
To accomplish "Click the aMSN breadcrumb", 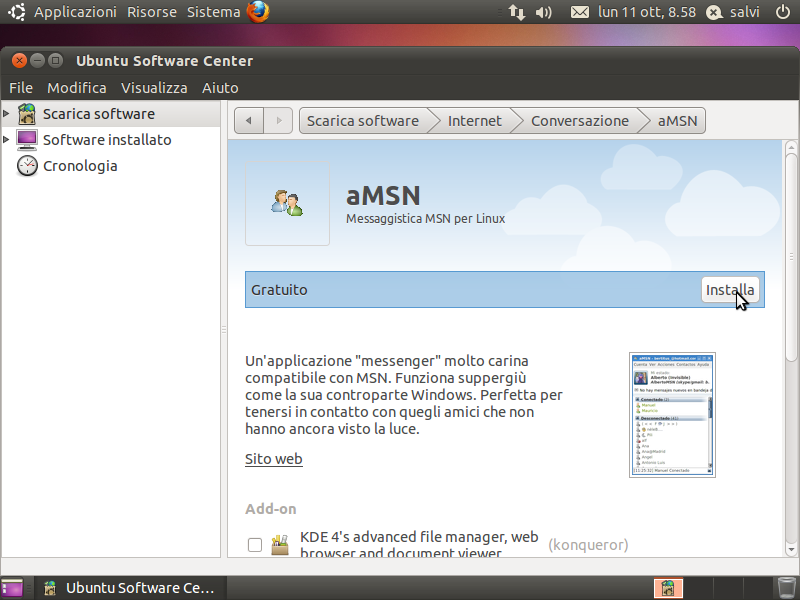I will click(678, 121).
